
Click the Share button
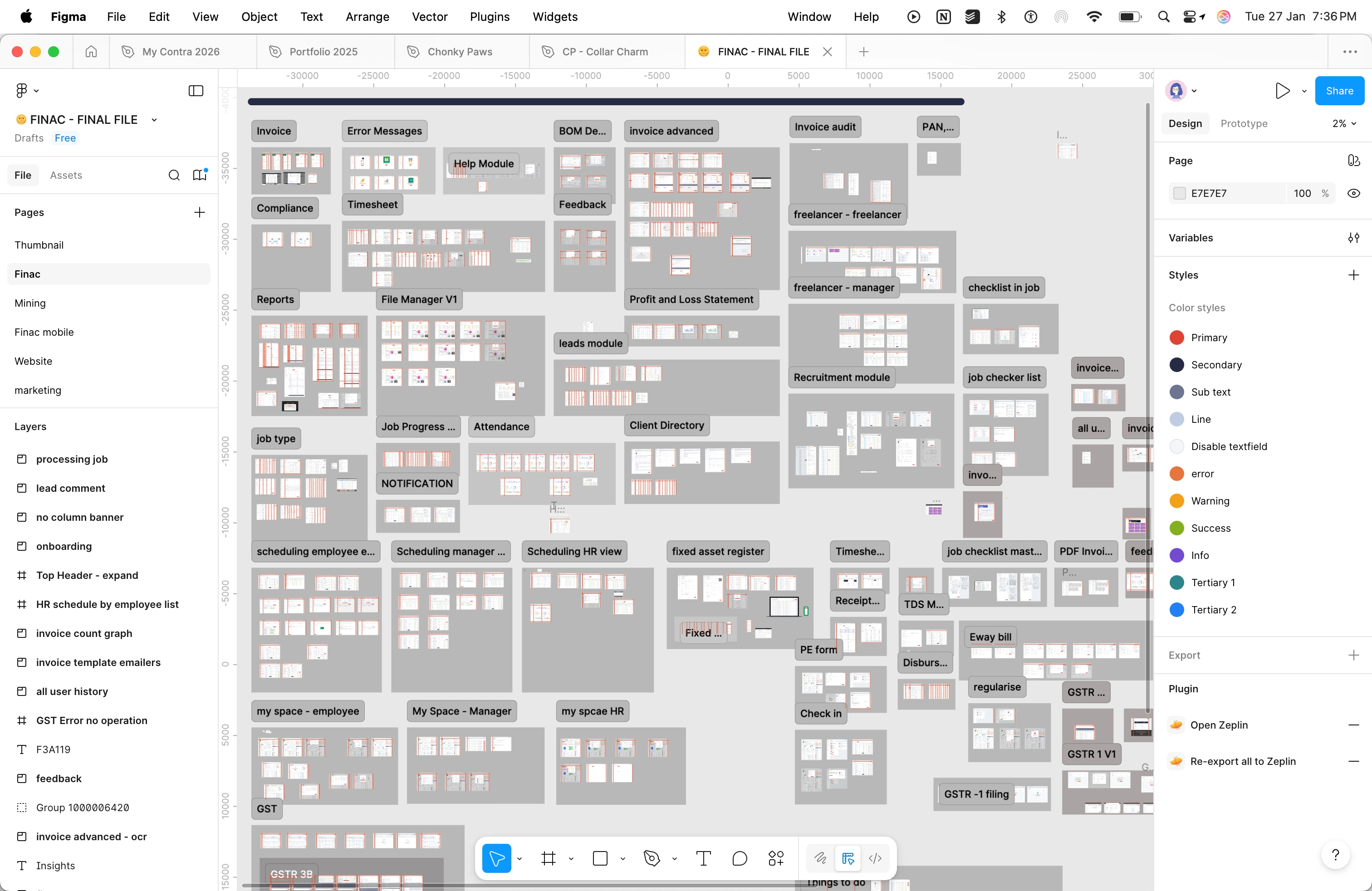pos(1338,91)
